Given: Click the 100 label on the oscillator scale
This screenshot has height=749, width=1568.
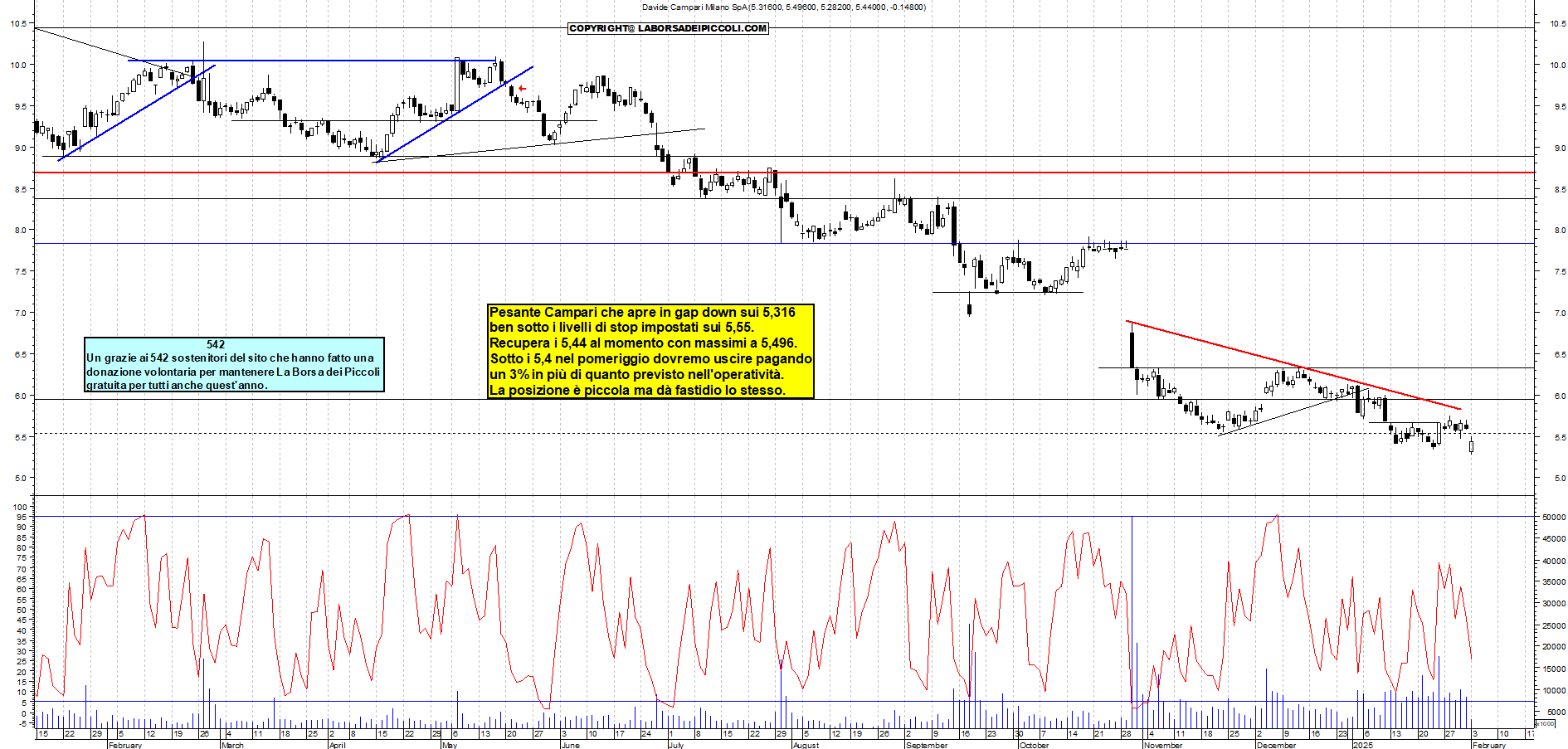Looking at the screenshot, I should click(21, 507).
